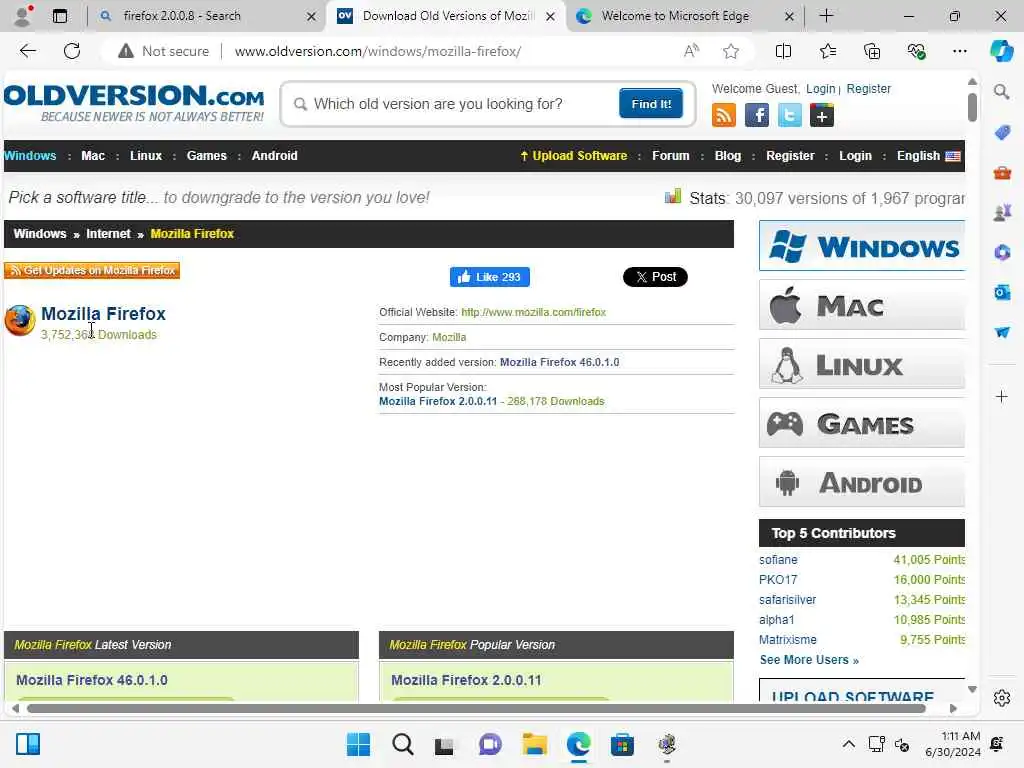This screenshot has height=768, width=1024.
Task: Switch to Welcome to Microsoft Edge tab
Action: click(675, 16)
